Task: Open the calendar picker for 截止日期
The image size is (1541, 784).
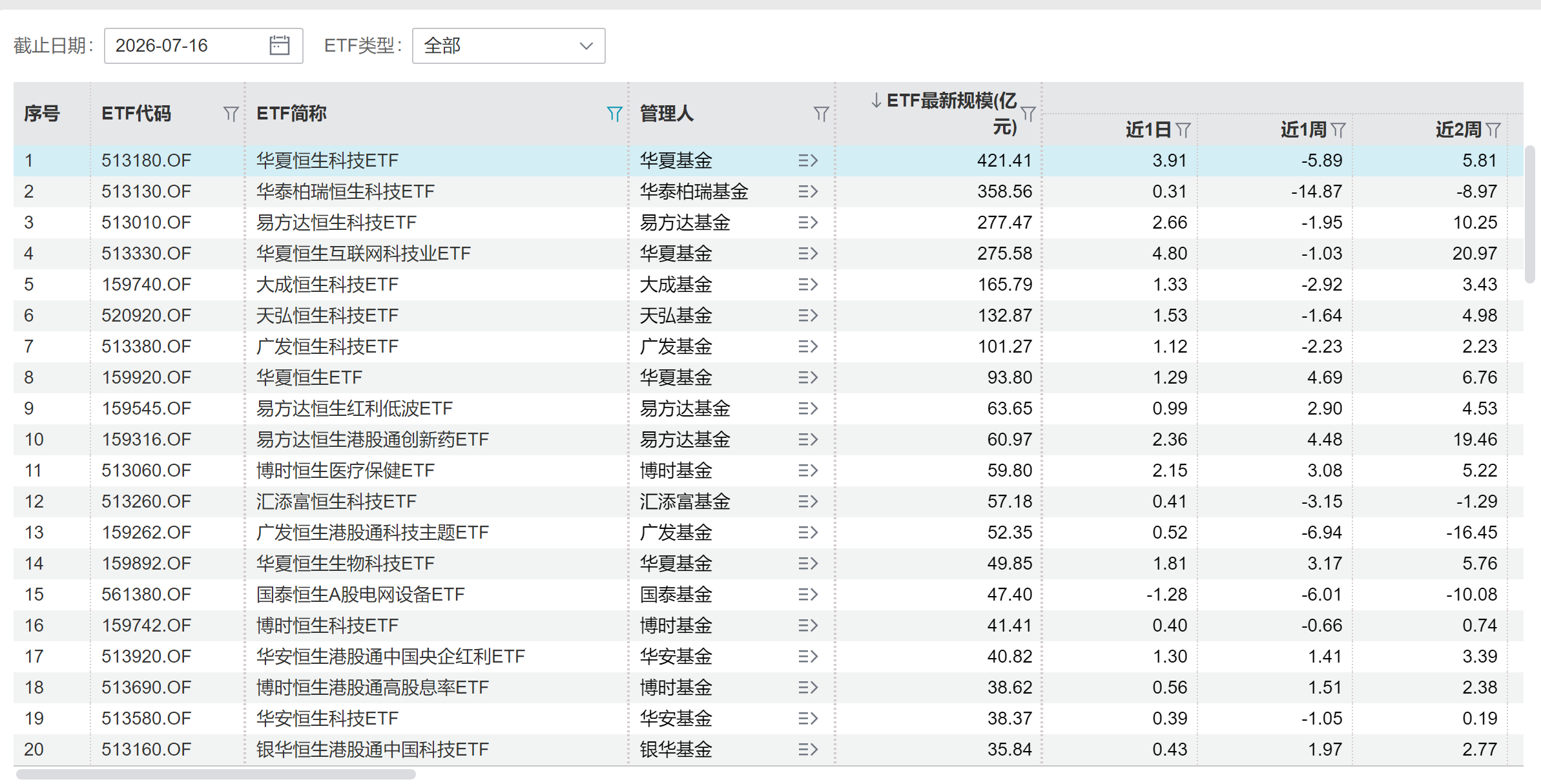Action: (x=279, y=45)
